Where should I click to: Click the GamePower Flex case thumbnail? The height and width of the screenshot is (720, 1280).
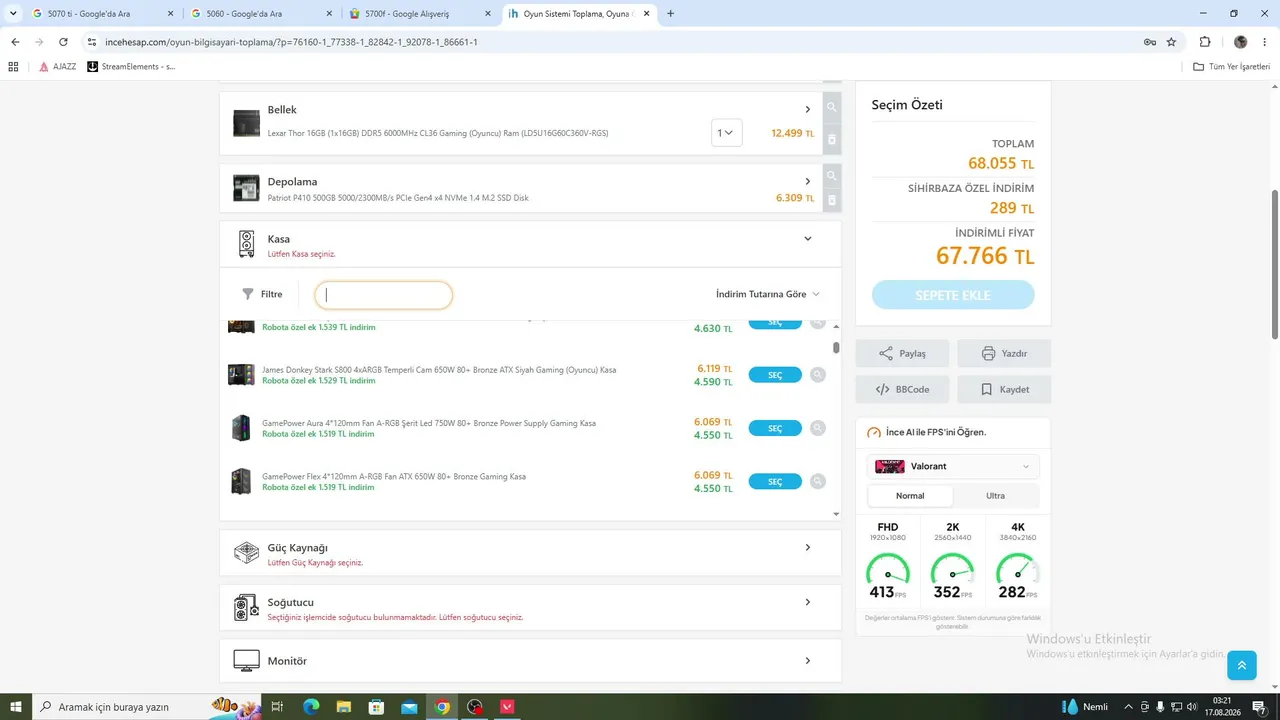pos(241,481)
